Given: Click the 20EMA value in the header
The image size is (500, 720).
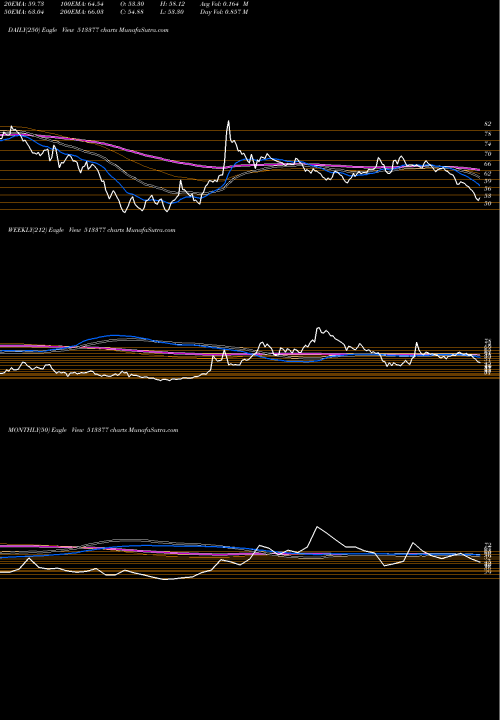Looking at the screenshot, I should click(22, 4).
